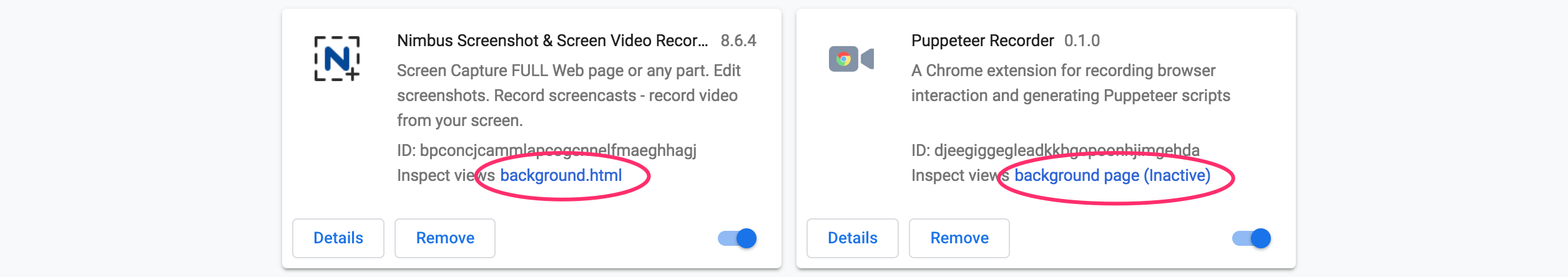Turn off the Puppeteer Recorder extension toggle

(1252, 238)
